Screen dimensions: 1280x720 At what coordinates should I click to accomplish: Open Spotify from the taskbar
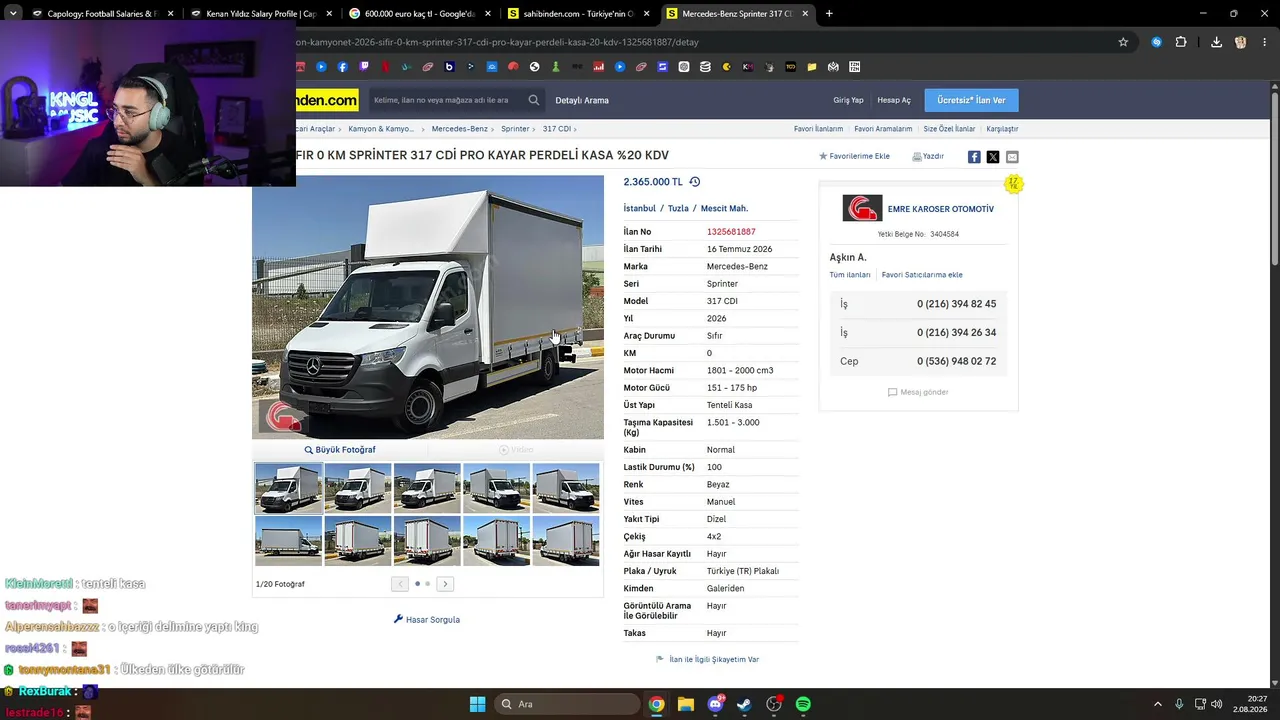pos(803,704)
